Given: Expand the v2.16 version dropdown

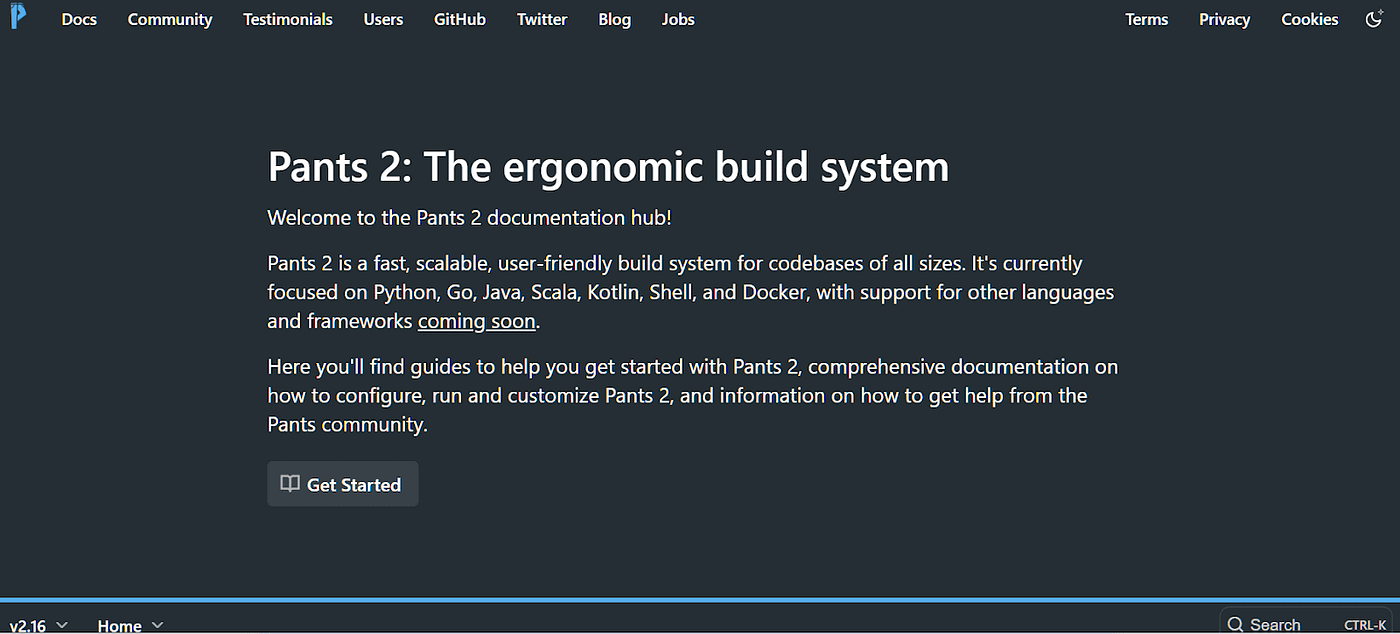Looking at the screenshot, I should click(39, 625).
